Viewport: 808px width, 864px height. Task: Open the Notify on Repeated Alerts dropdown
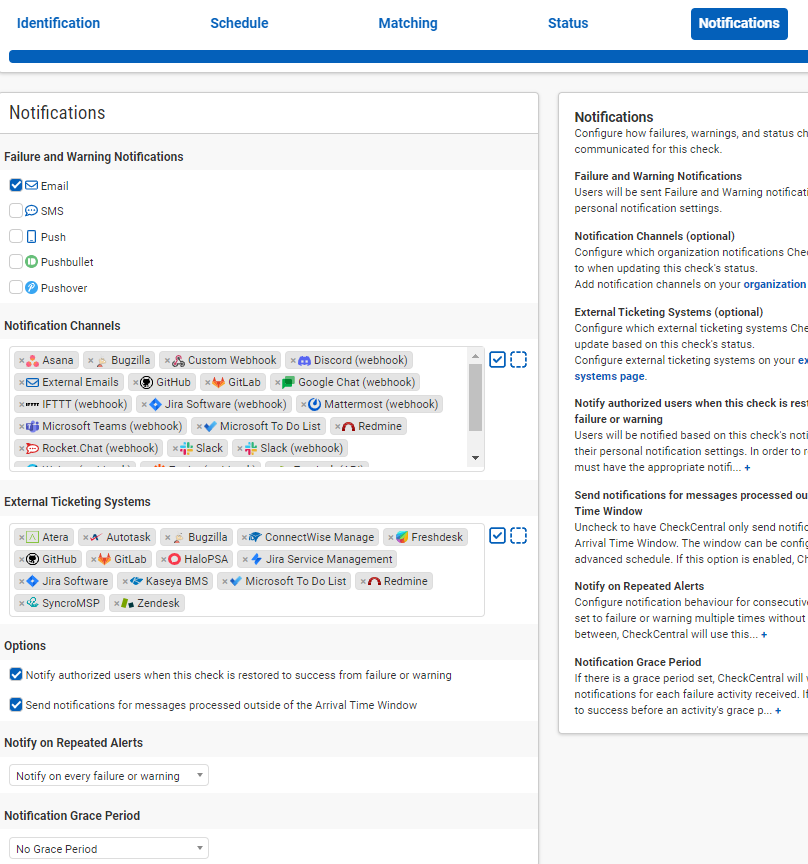pos(108,775)
